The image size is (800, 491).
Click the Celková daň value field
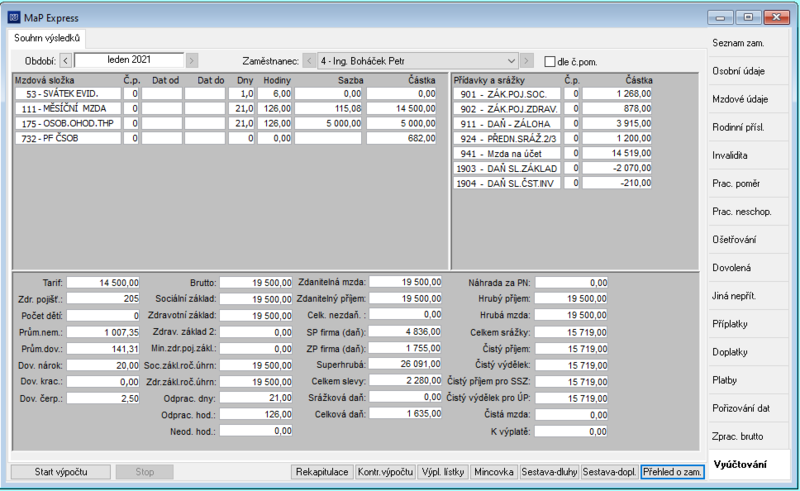click(x=406, y=413)
